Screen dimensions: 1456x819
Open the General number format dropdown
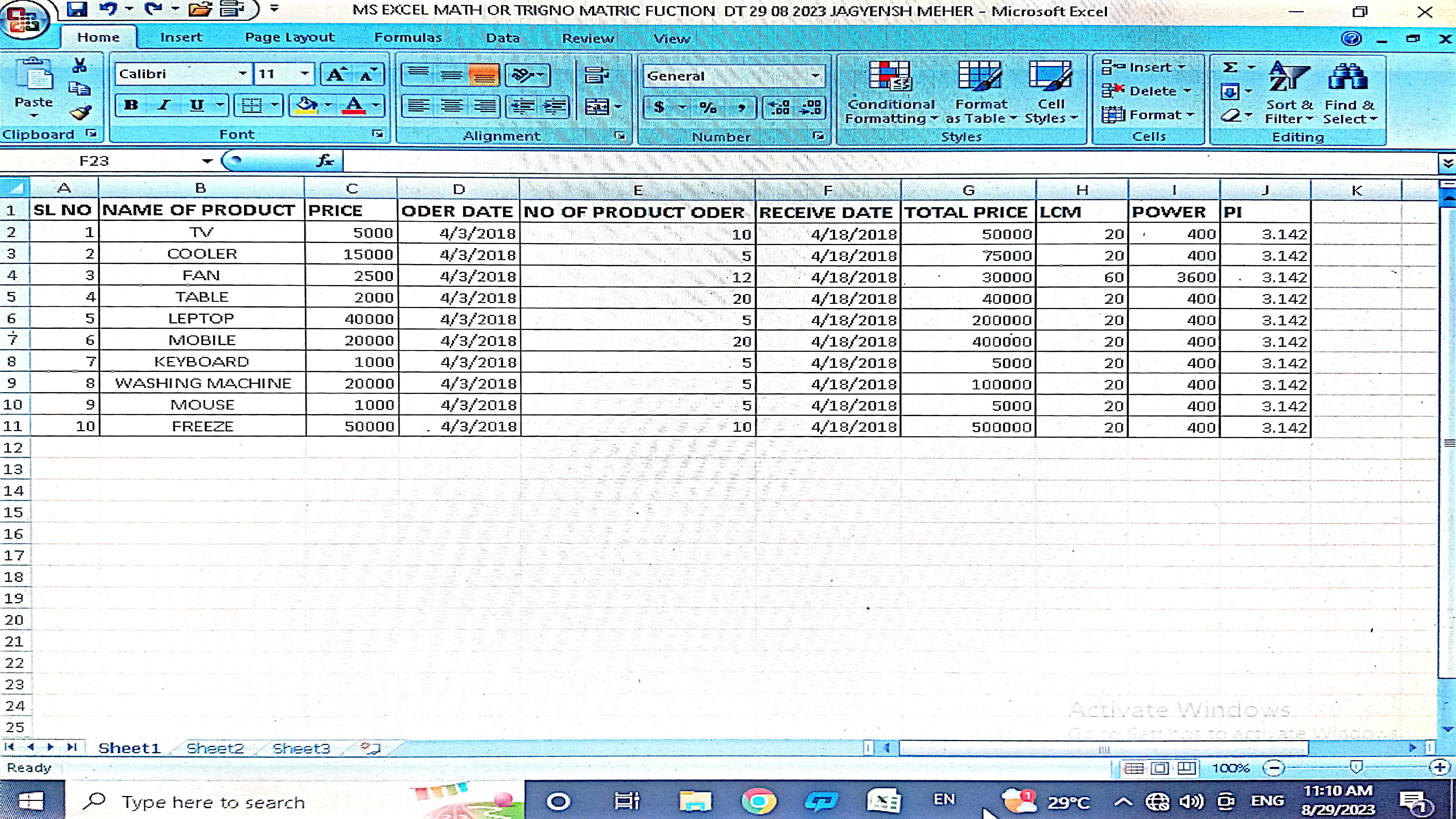[x=815, y=76]
